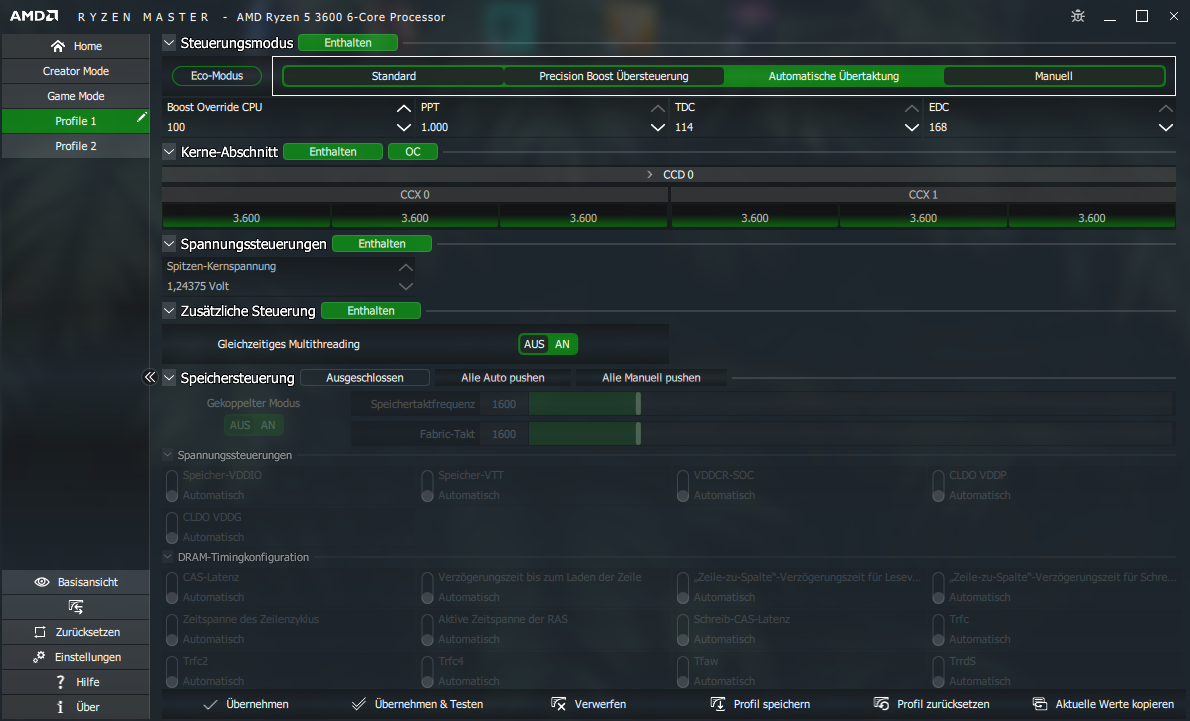Toggle Eco-Modus

[x=217, y=76]
